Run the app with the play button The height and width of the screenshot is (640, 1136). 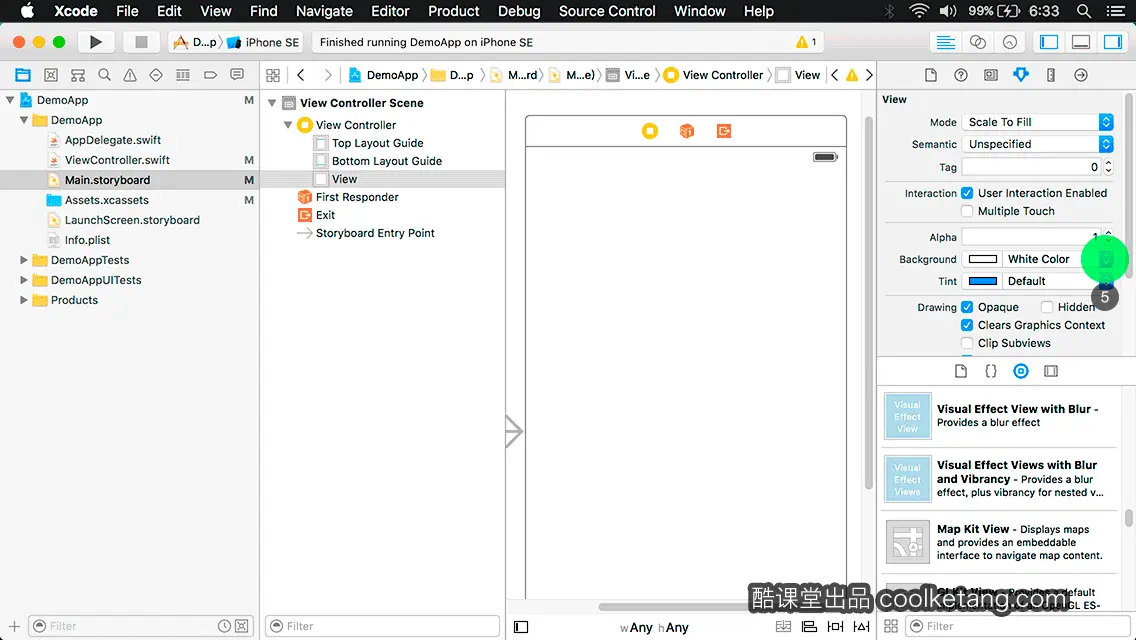click(x=96, y=42)
